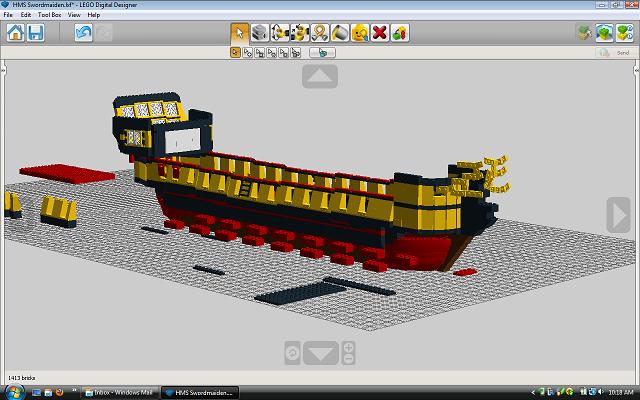Viewport: 640px width, 400px height.
Task: Click the 1413 bricks status text
Action: pos(22,378)
